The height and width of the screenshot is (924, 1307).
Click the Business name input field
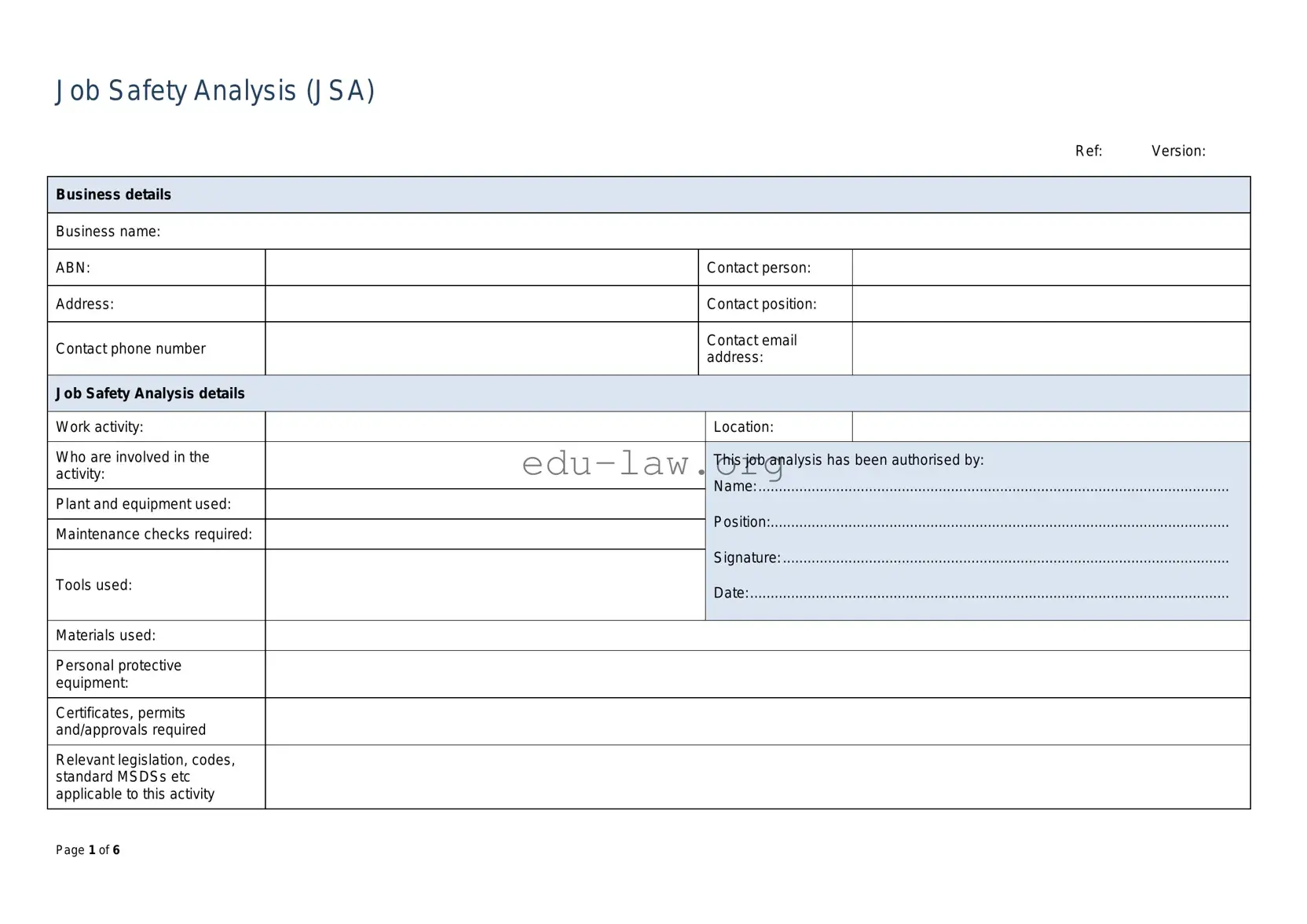[x=628, y=231]
